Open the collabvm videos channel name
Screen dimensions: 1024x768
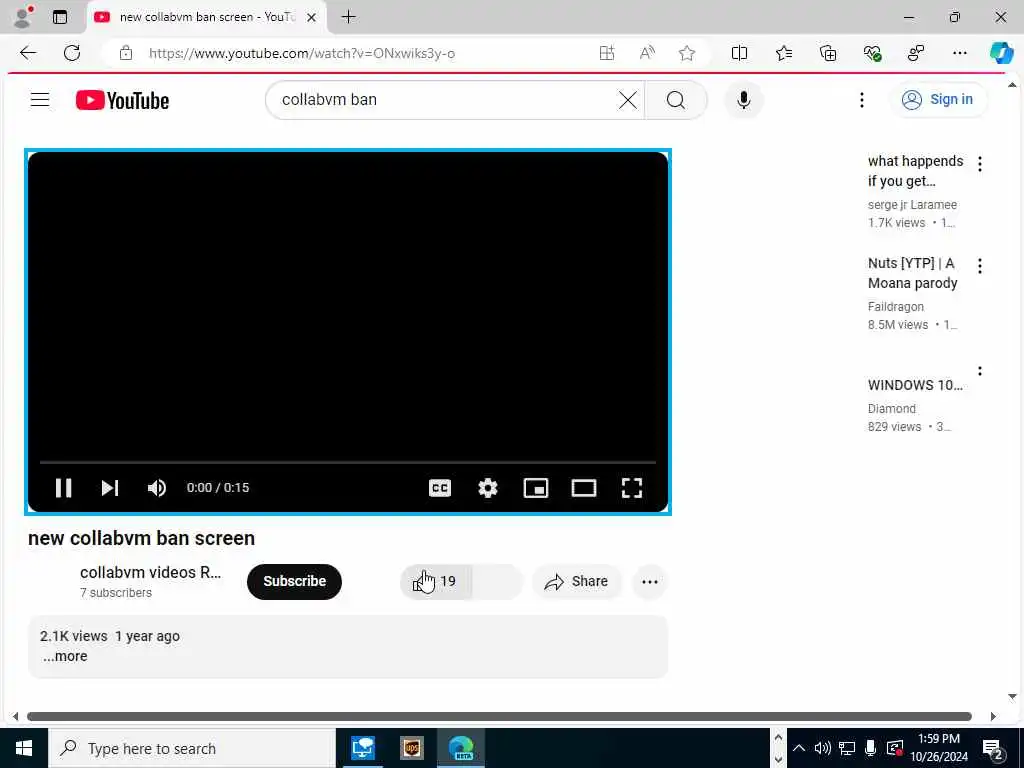[150, 572]
